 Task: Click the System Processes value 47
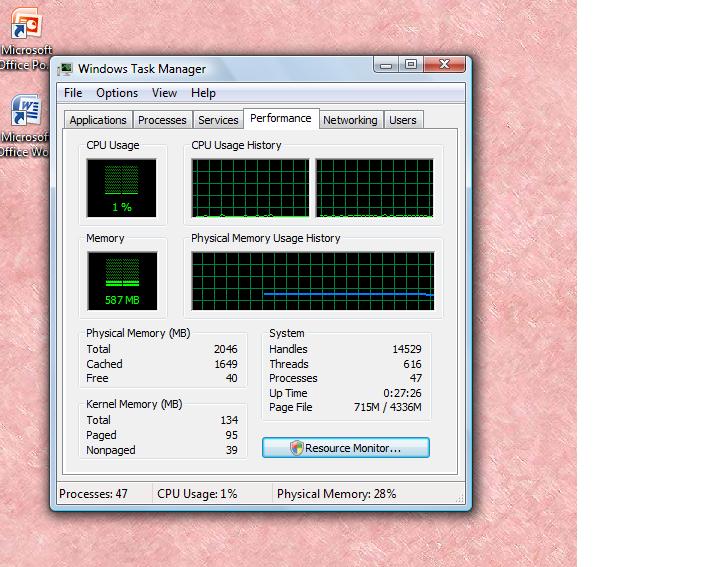pyautogui.click(x=416, y=378)
